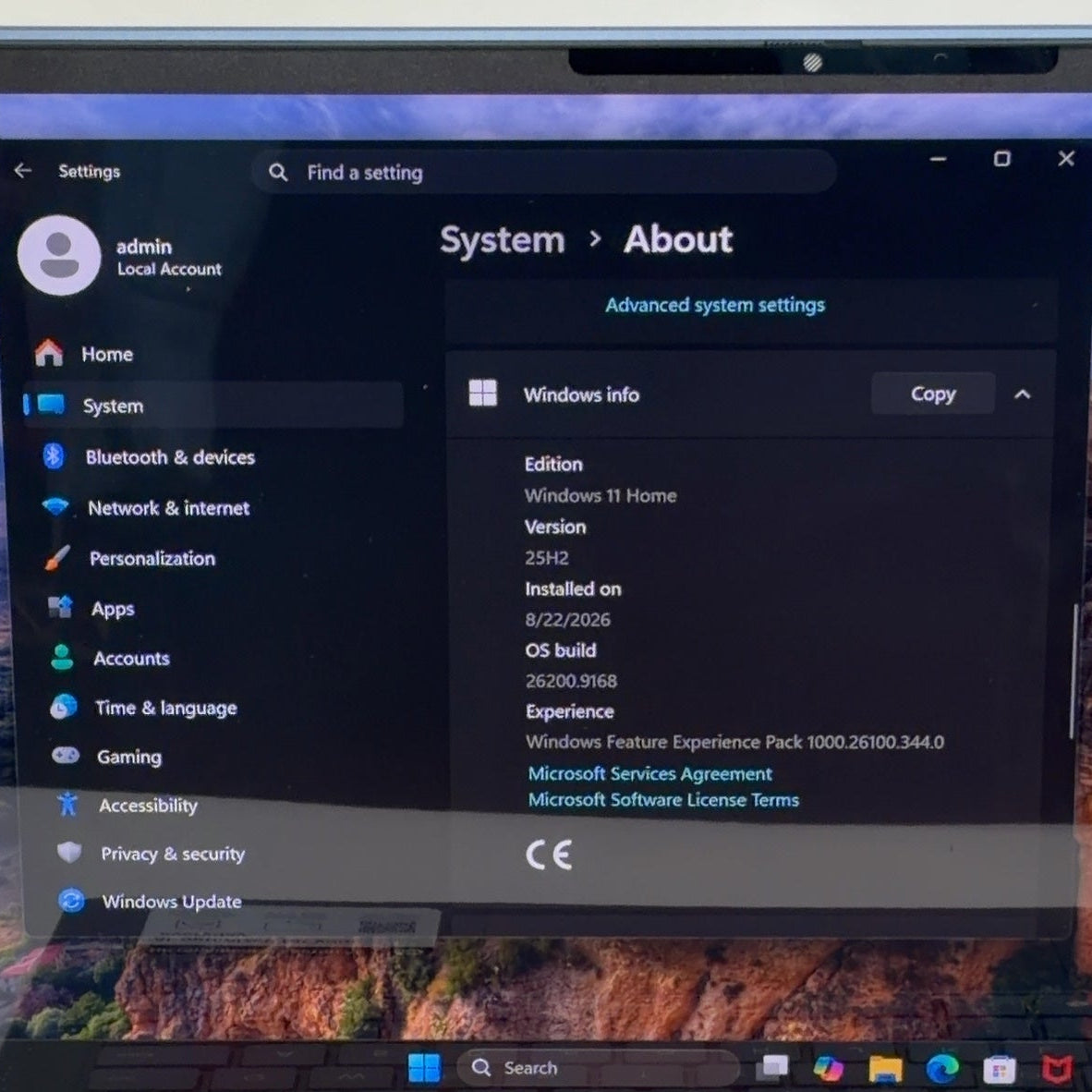Click the Network wifi icon
This screenshot has height=1092, width=1092.
coord(55,505)
